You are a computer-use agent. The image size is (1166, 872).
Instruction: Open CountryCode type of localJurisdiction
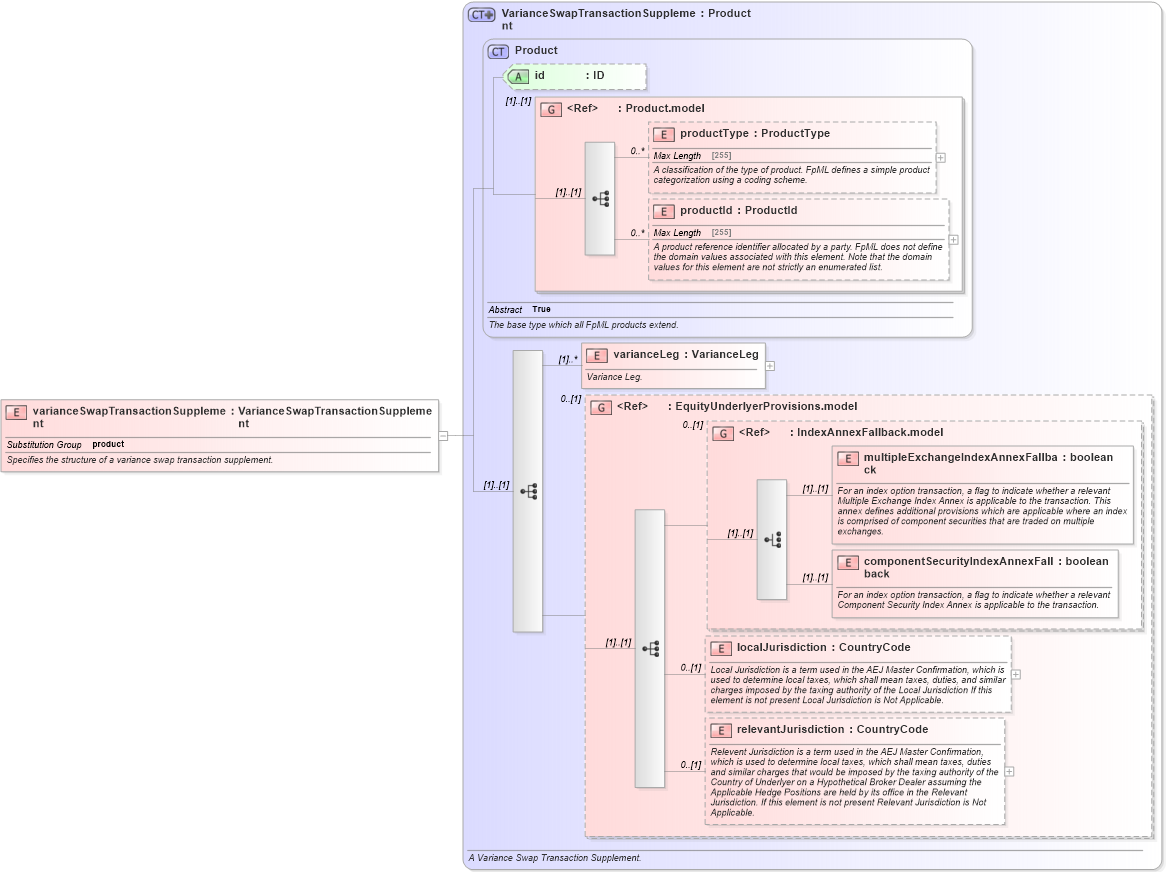pyautogui.click(x=874, y=647)
